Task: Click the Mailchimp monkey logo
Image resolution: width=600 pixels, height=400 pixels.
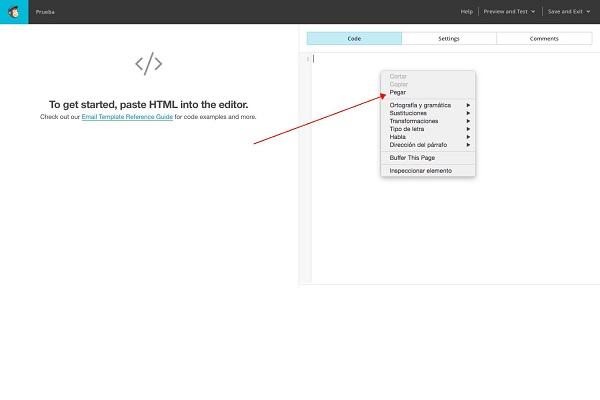Action: coord(13,11)
